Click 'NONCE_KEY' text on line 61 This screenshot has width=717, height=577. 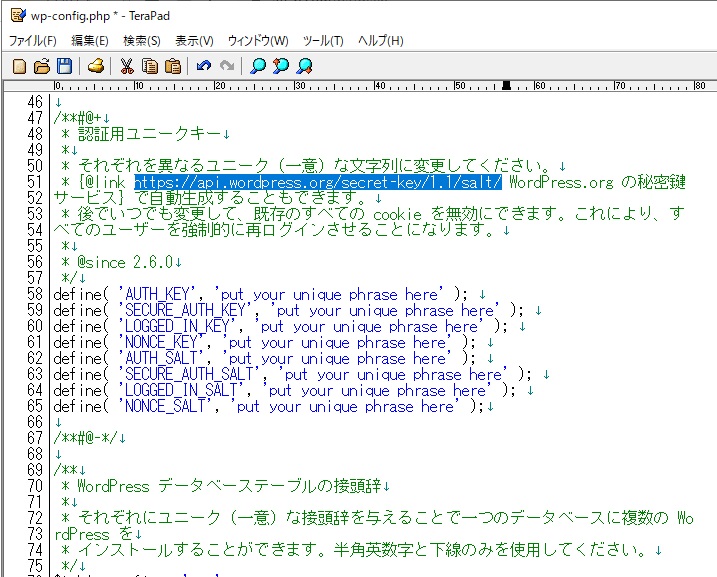161,342
